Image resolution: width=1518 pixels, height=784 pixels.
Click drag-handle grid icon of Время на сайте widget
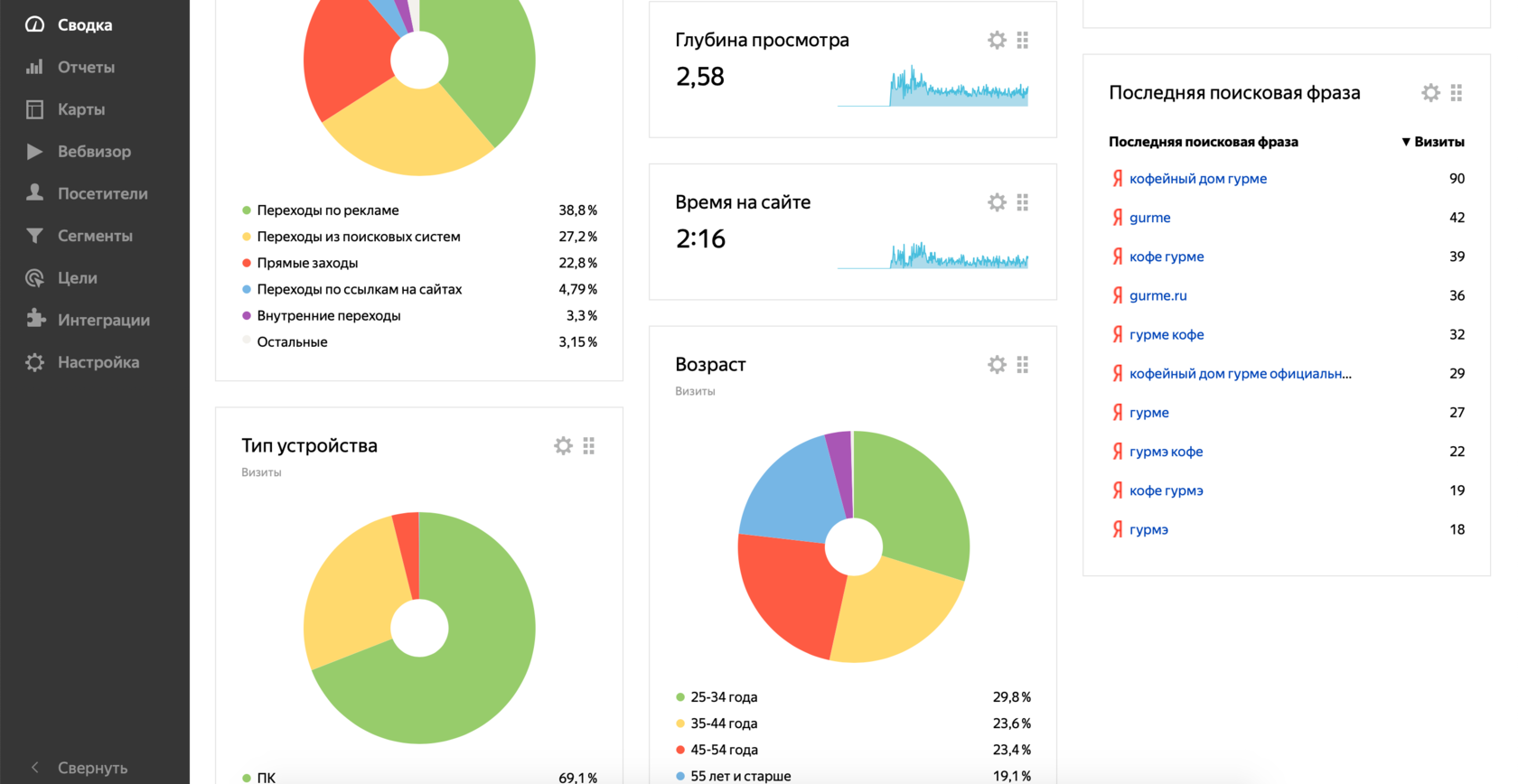pos(1023,202)
